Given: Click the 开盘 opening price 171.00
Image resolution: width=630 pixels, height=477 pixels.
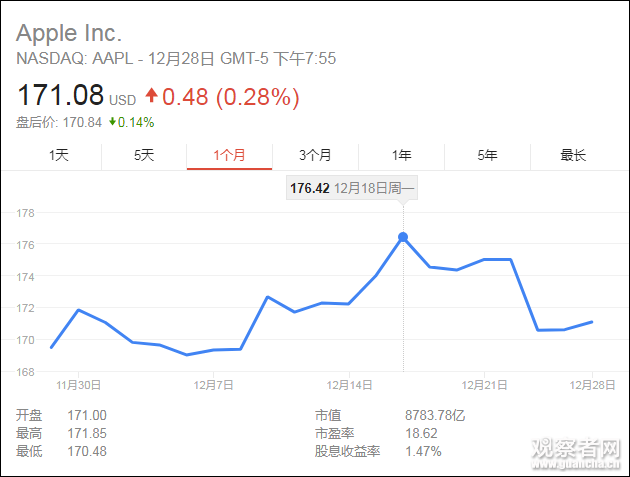Looking at the screenshot, I should [x=86, y=415].
